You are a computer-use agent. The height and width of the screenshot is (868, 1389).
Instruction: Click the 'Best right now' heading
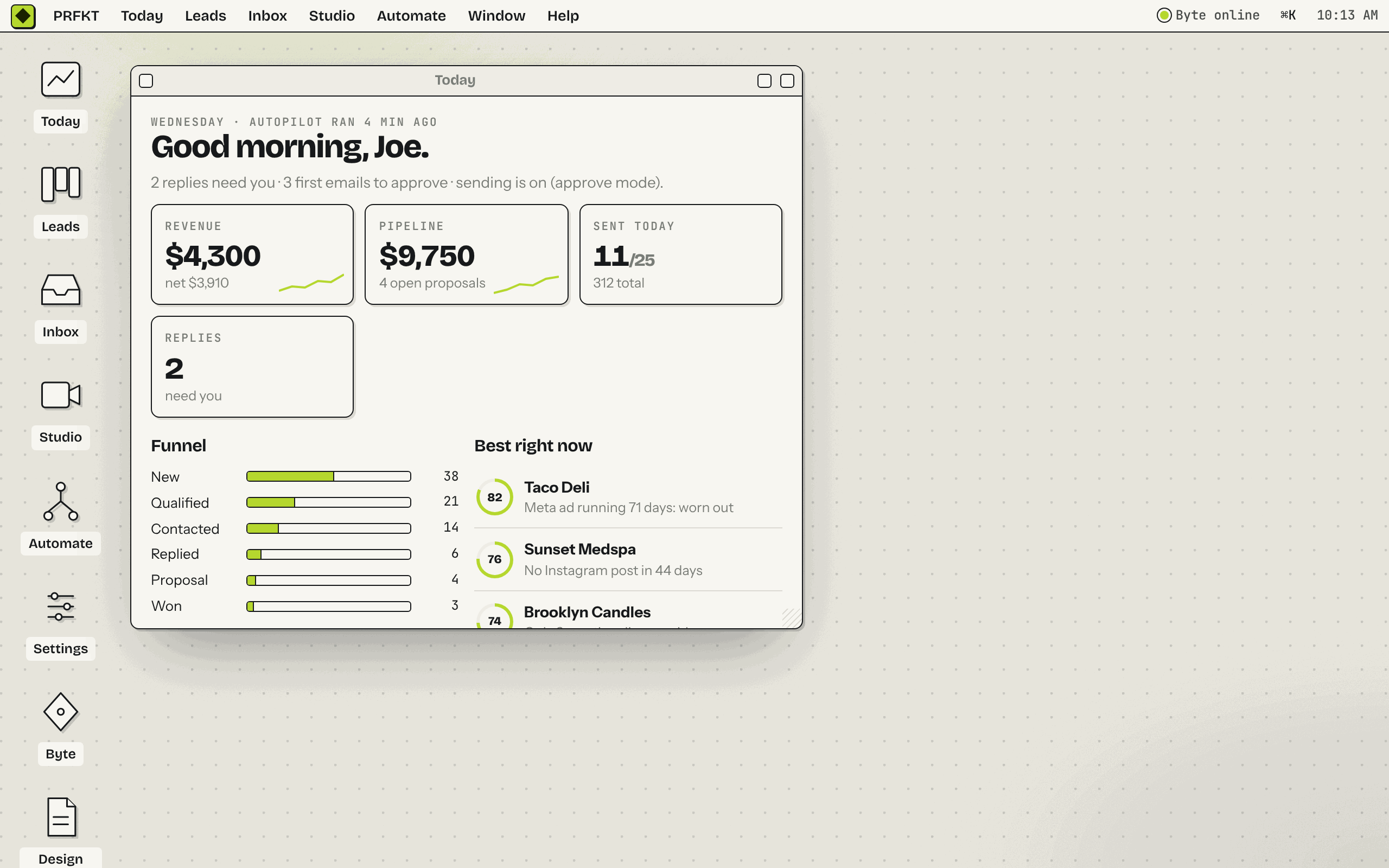pos(533,445)
